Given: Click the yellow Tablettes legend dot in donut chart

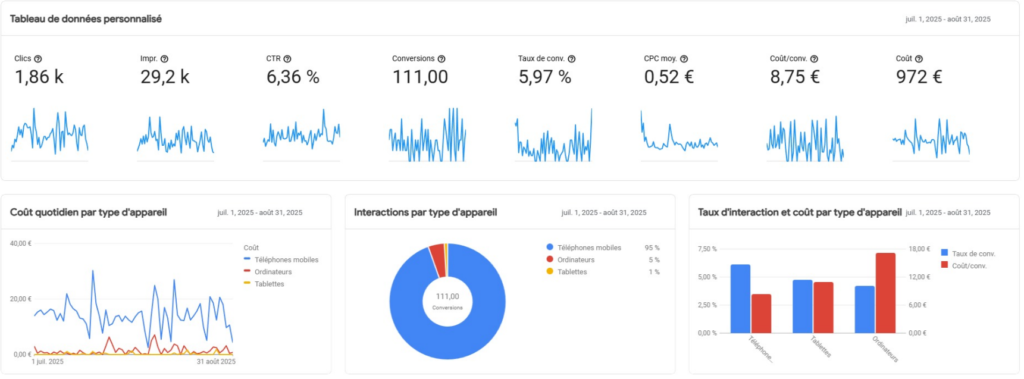Looking at the screenshot, I should pos(549,271).
